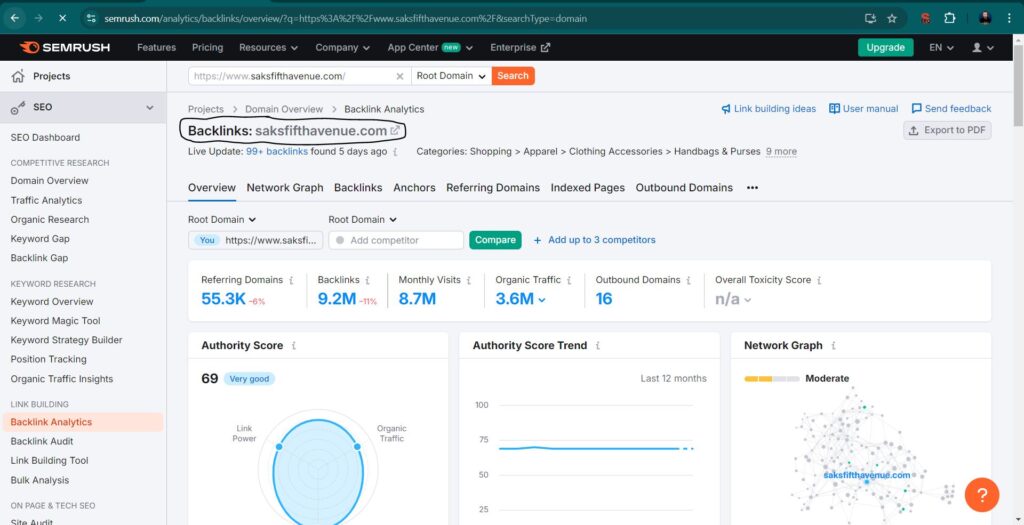
Task: Click Domain Overview breadcrumb
Action: [283, 110]
